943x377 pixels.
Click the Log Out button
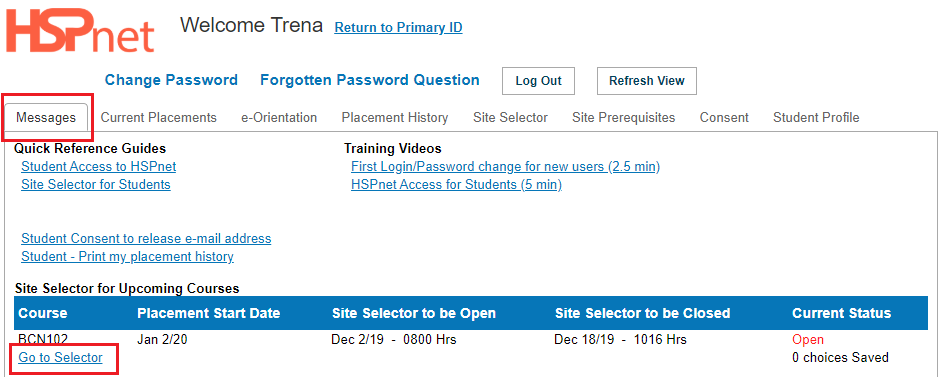coord(538,81)
